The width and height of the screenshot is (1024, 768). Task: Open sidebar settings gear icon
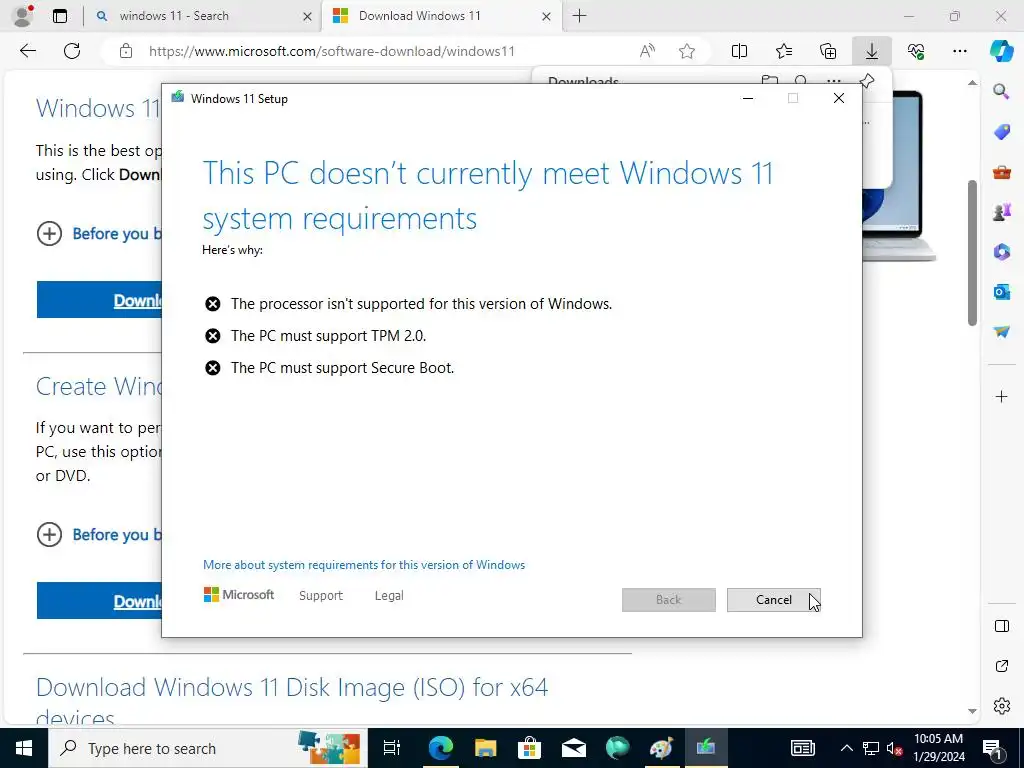pyautogui.click(x=1001, y=706)
